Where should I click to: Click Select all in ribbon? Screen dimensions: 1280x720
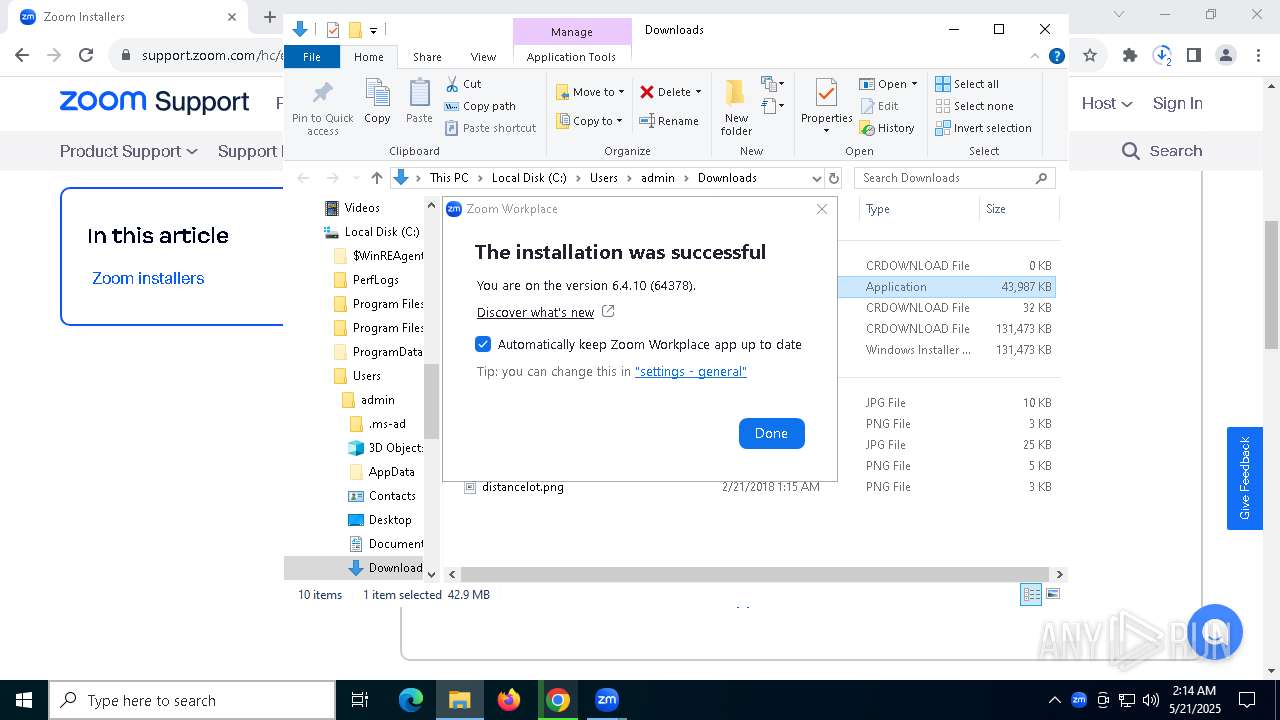pyautogui.click(x=967, y=84)
